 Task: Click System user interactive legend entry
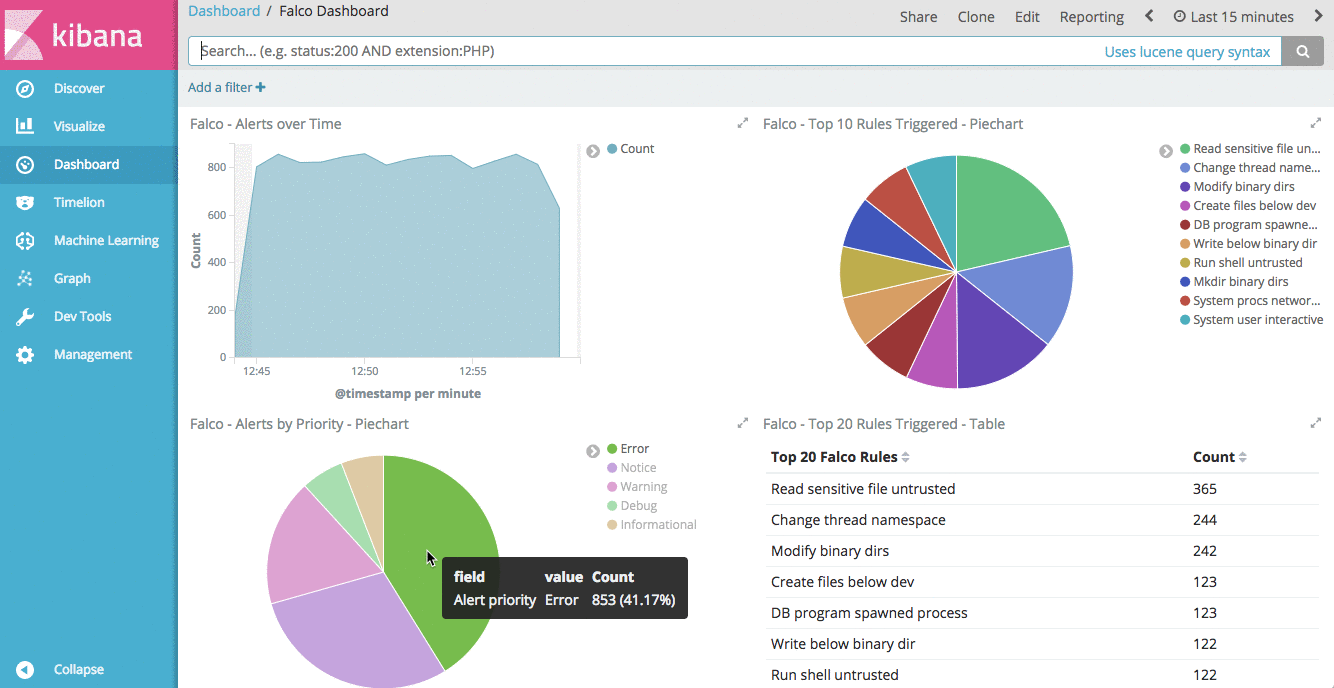click(x=1251, y=320)
